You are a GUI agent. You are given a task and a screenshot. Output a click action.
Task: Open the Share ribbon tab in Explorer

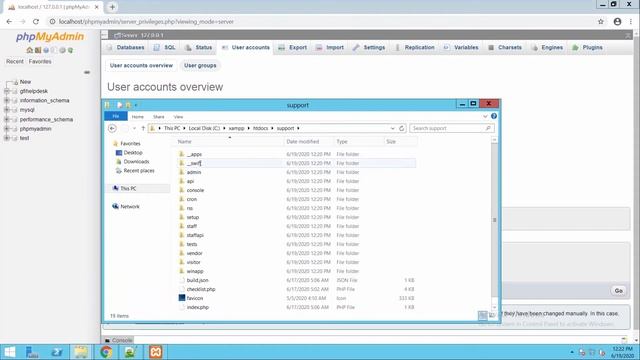(x=158, y=117)
